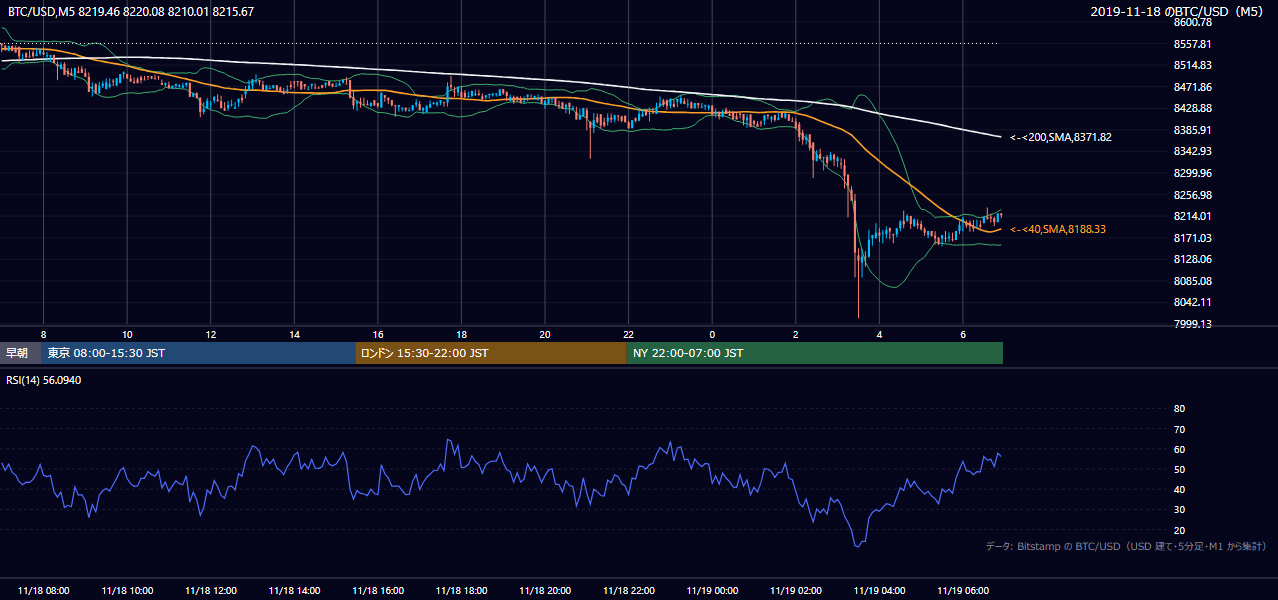Click hour tick 14 under the price chart
Image resolution: width=1278 pixels, height=600 pixels.
[x=294, y=334]
